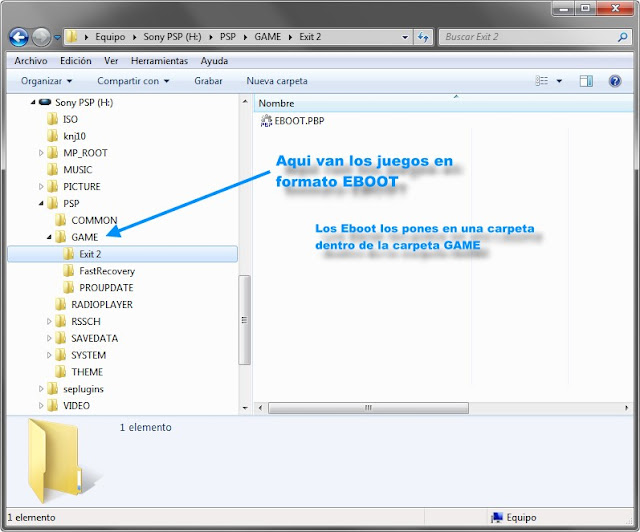Viewport: 640px width, 532px height.
Task: Select the MUSIC folder in tree
Action: tap(78, 169)
